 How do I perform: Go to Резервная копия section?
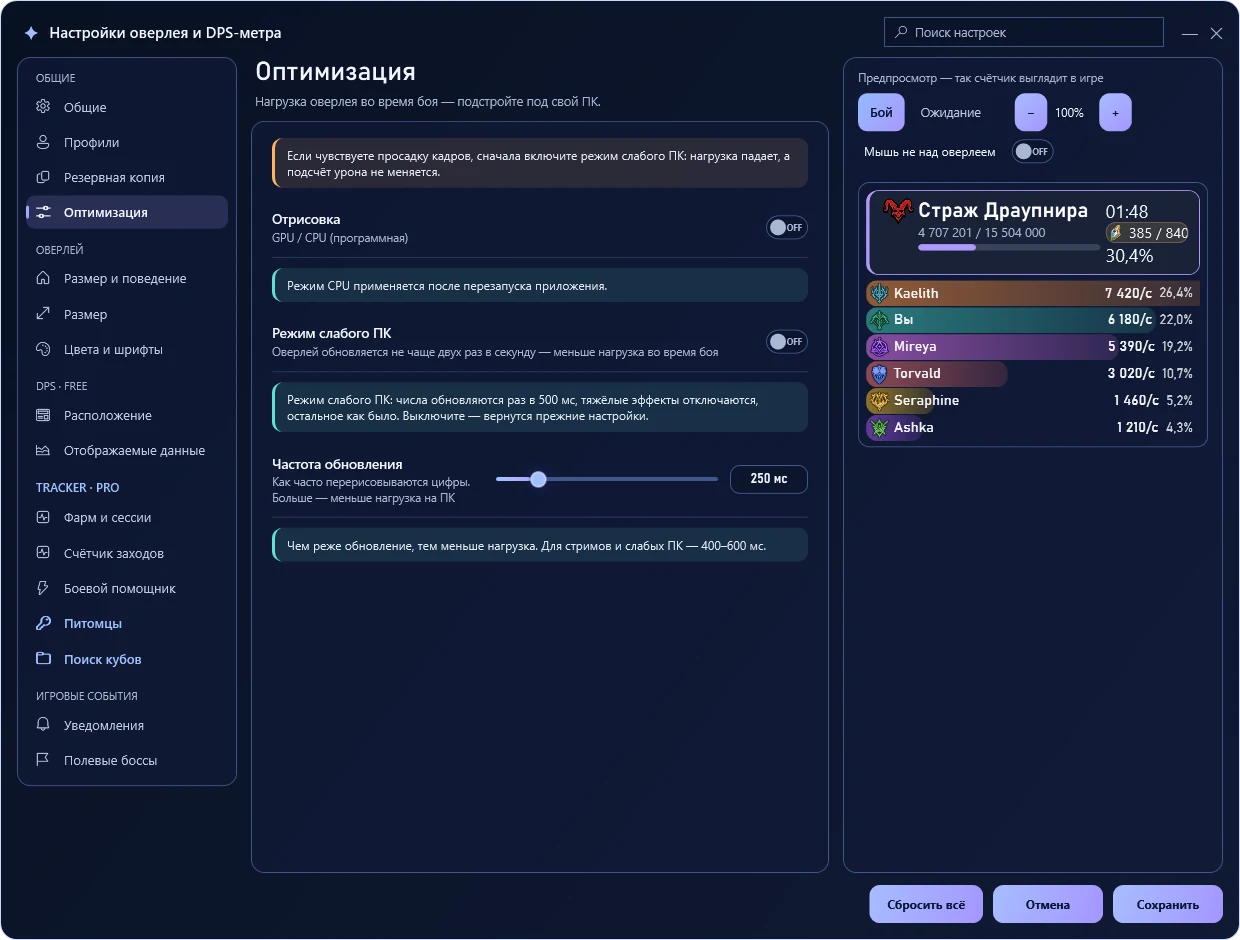click(127, 177)
